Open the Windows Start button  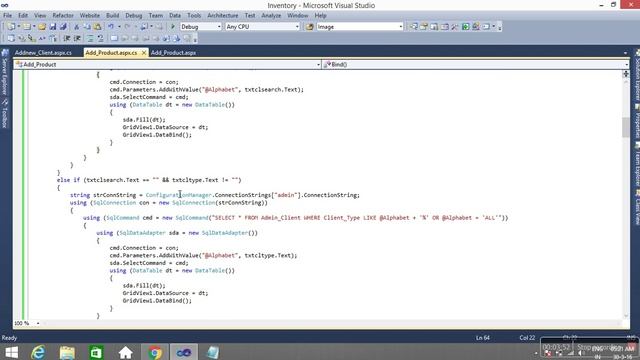coord(11,352)
